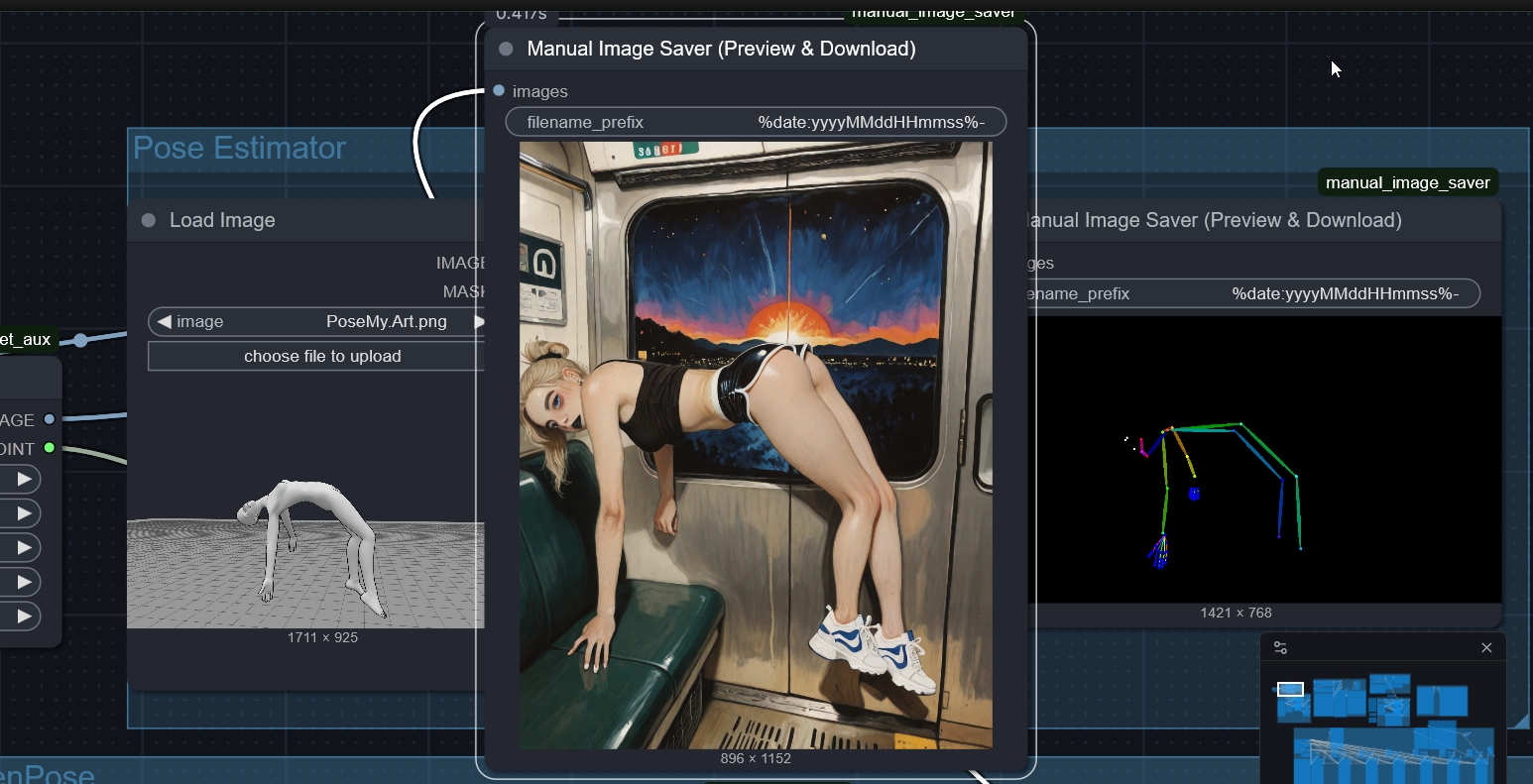The image size is (1533, 784).
Task: Close the minimap panel
Action: 1485,648
